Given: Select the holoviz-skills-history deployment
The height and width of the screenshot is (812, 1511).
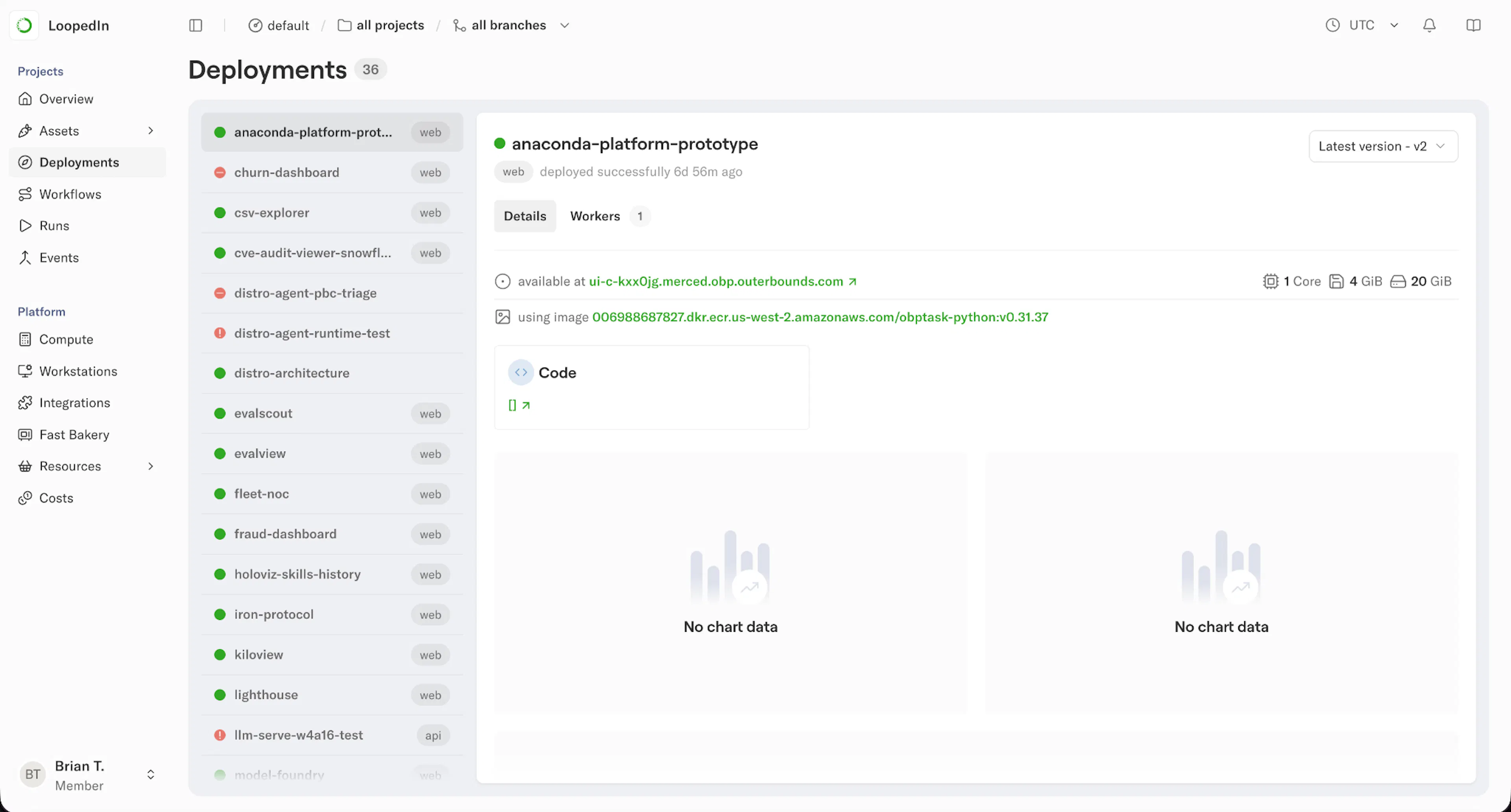Looking at the screenshot, I should tap(332, 574).
